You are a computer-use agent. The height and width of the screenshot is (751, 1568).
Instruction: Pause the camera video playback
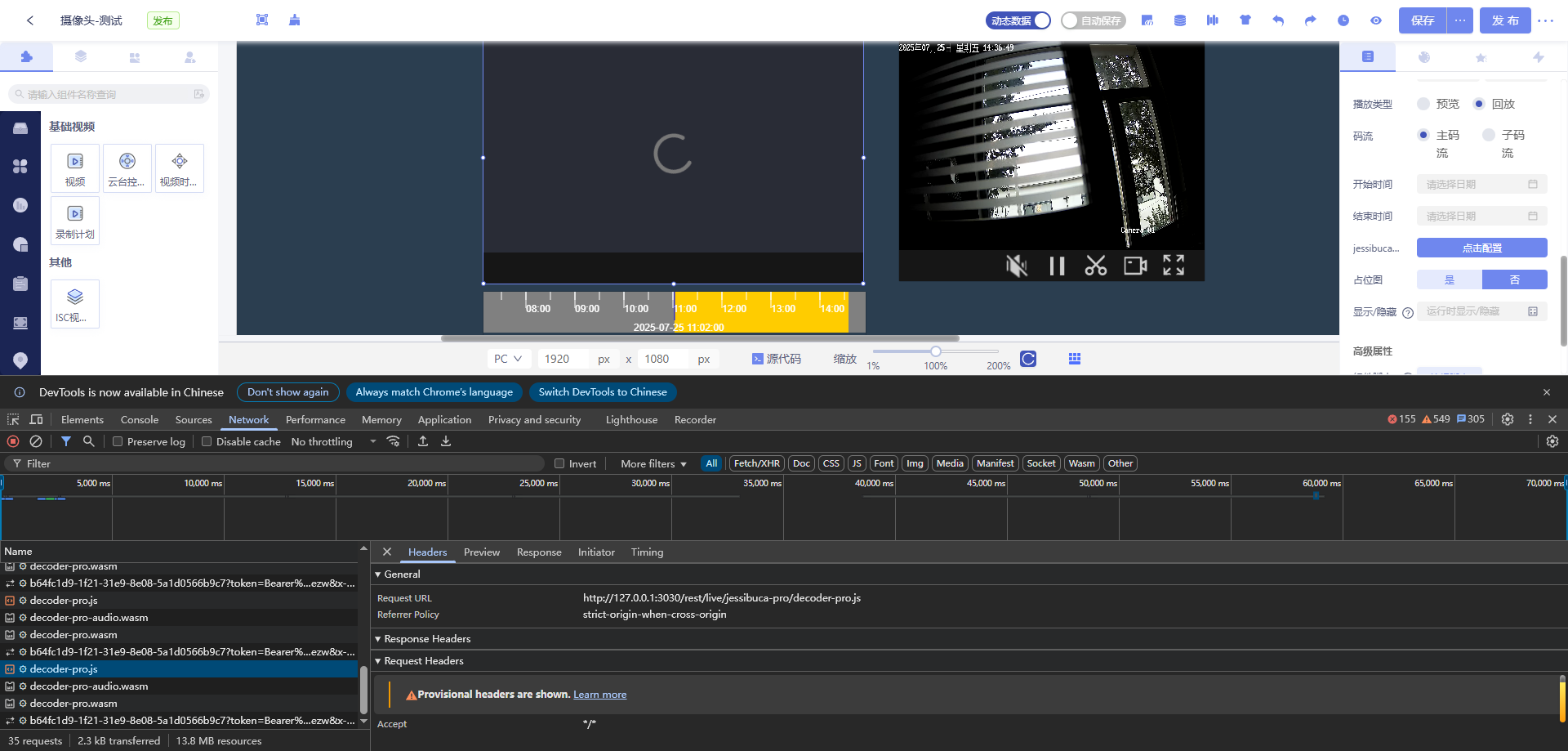1057,266
